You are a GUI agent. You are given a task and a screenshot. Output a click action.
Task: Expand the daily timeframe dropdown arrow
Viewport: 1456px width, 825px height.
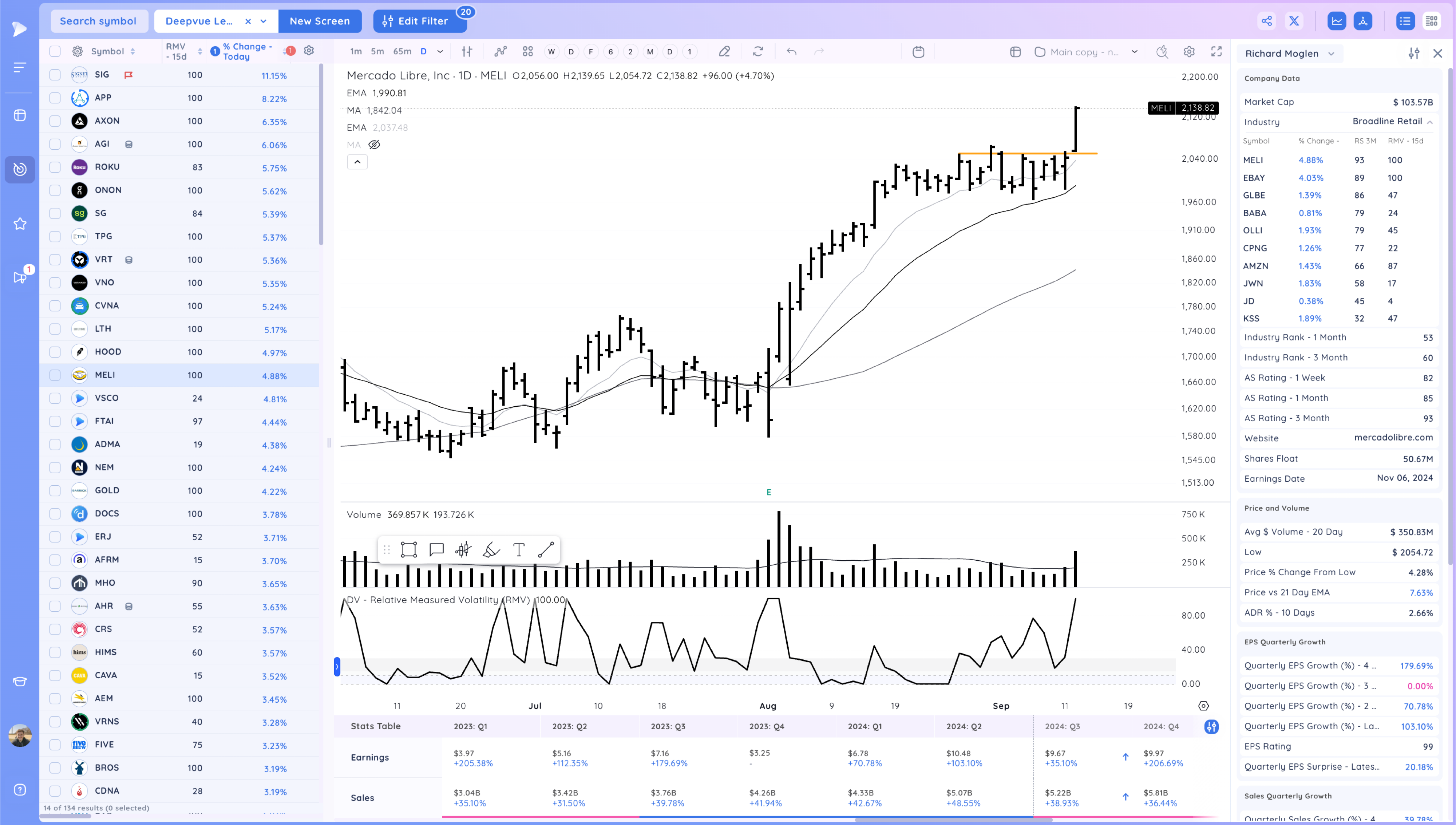pyautogui.click(x=440, y=52)
